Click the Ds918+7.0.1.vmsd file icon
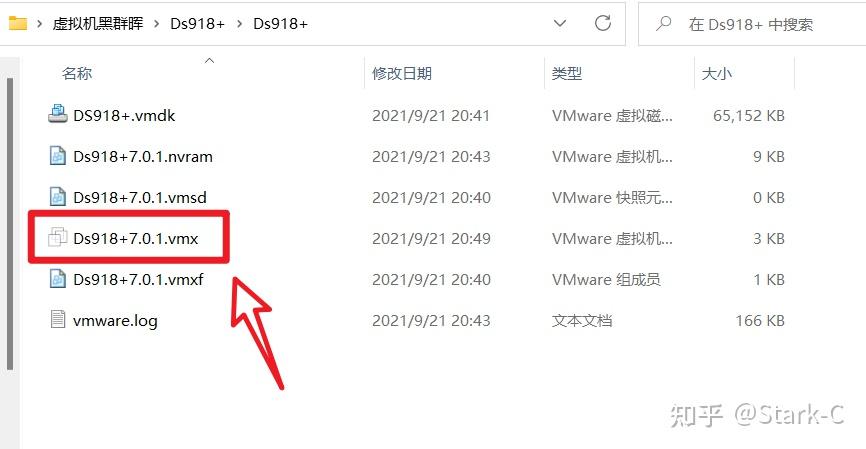 pos(57,197)
